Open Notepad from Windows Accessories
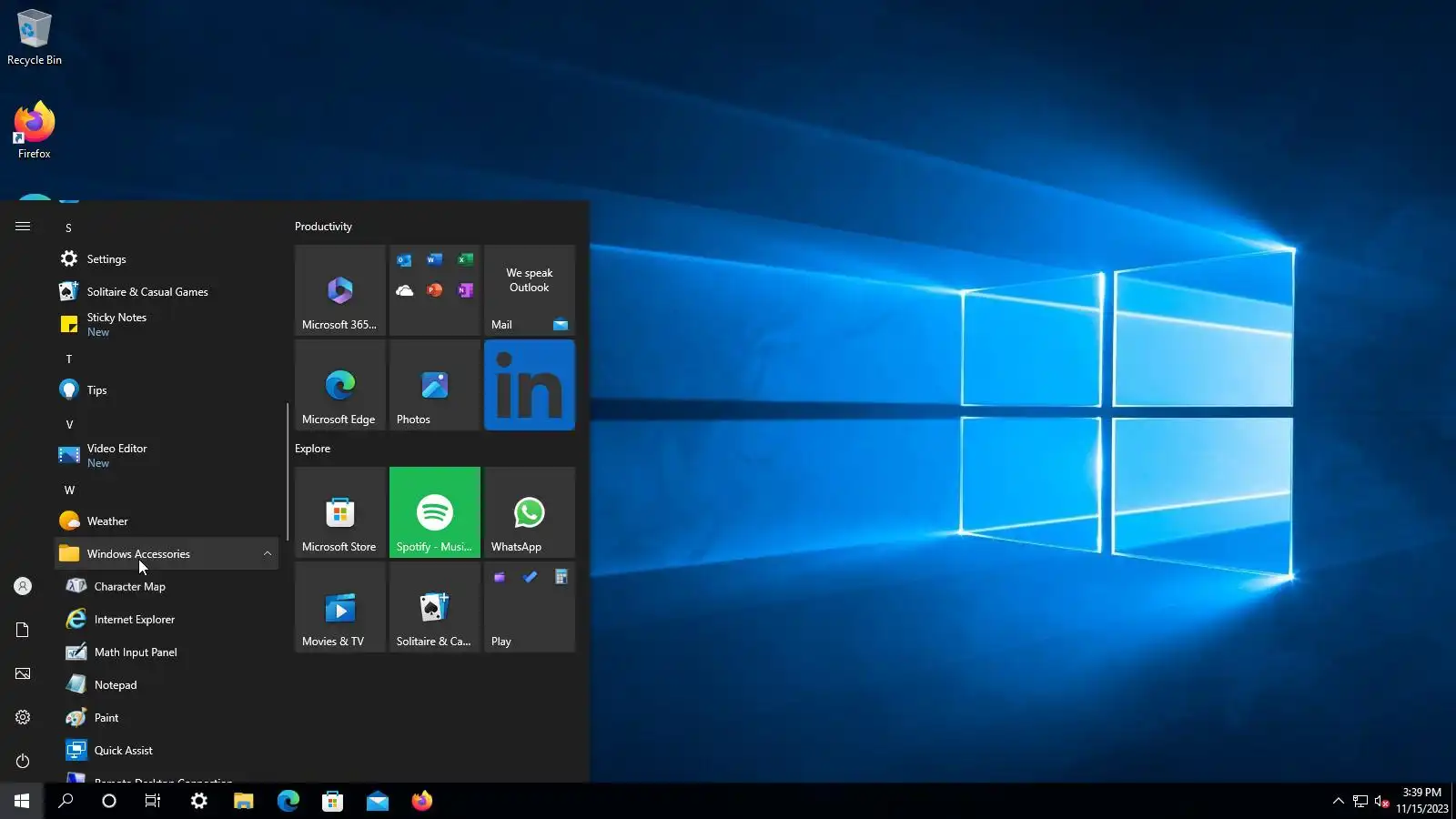1456x819 pixels. [x=167, y=685]
